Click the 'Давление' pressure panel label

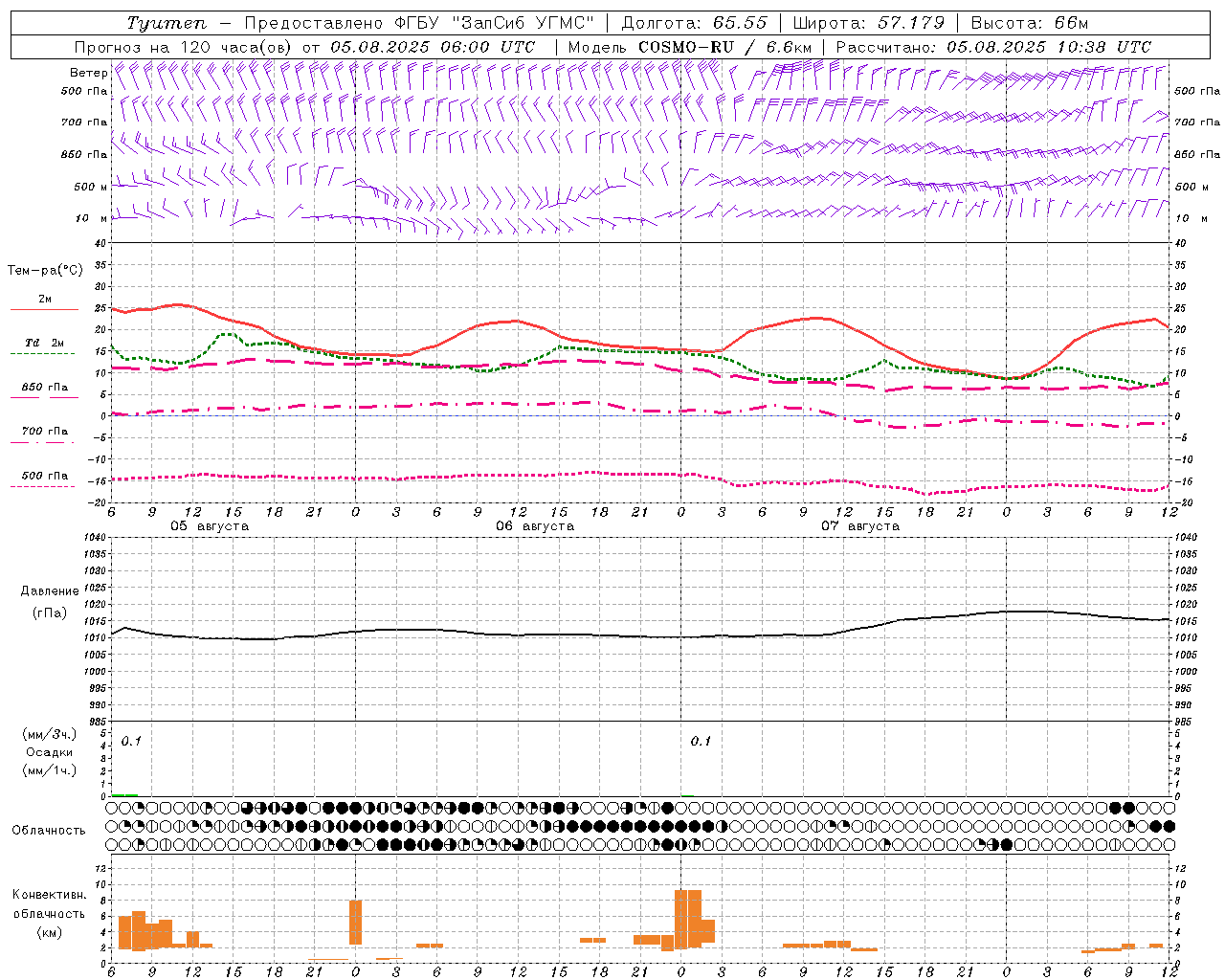click(x=50, y=591)
